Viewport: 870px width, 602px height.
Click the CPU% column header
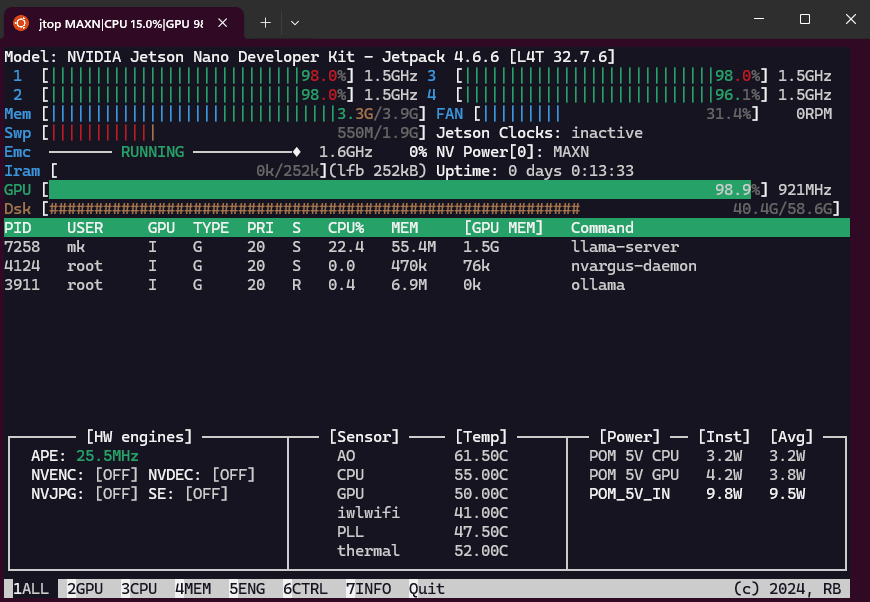coord(346,228)
